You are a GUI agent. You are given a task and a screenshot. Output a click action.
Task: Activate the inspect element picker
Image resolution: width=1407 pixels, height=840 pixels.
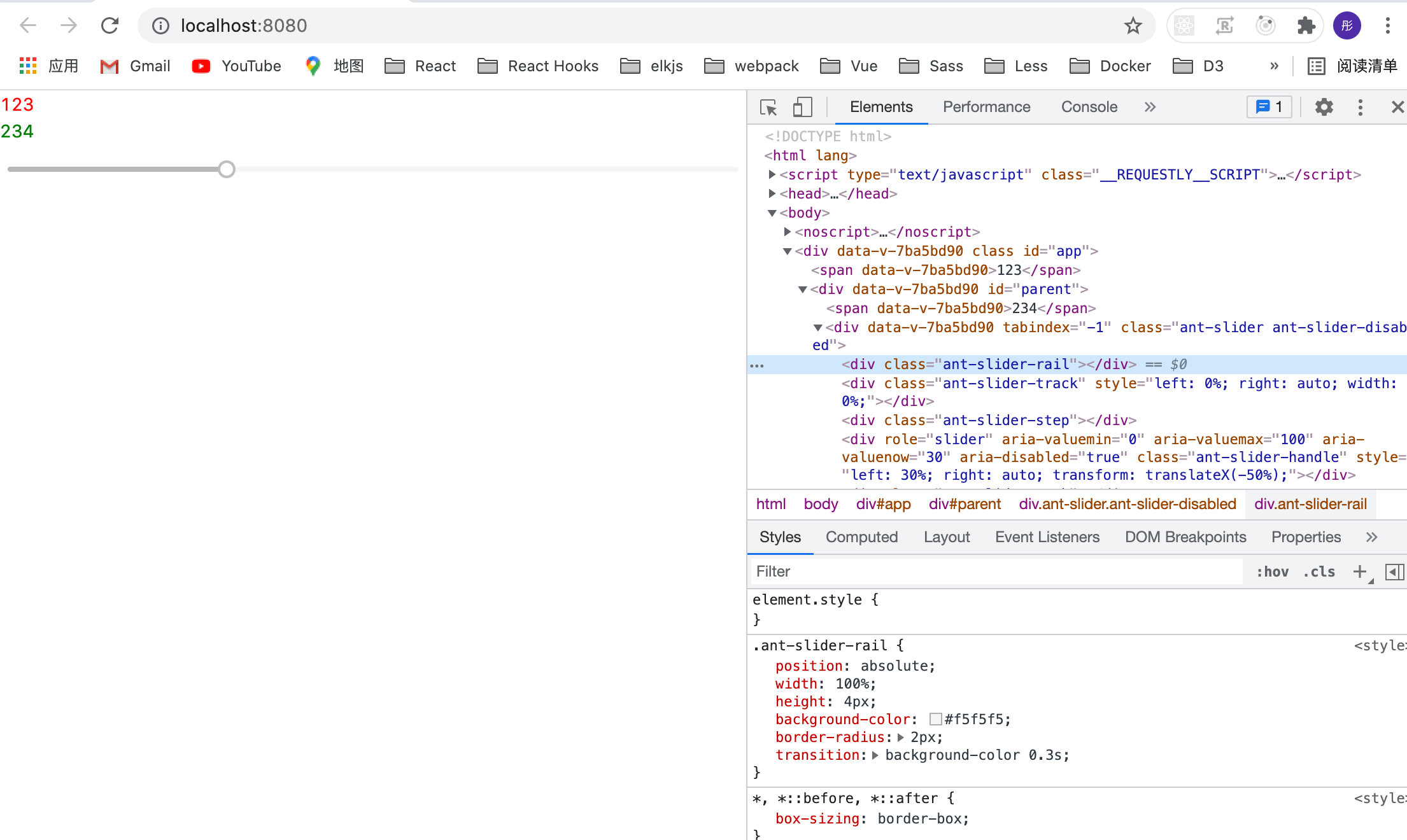coord(768,107)
